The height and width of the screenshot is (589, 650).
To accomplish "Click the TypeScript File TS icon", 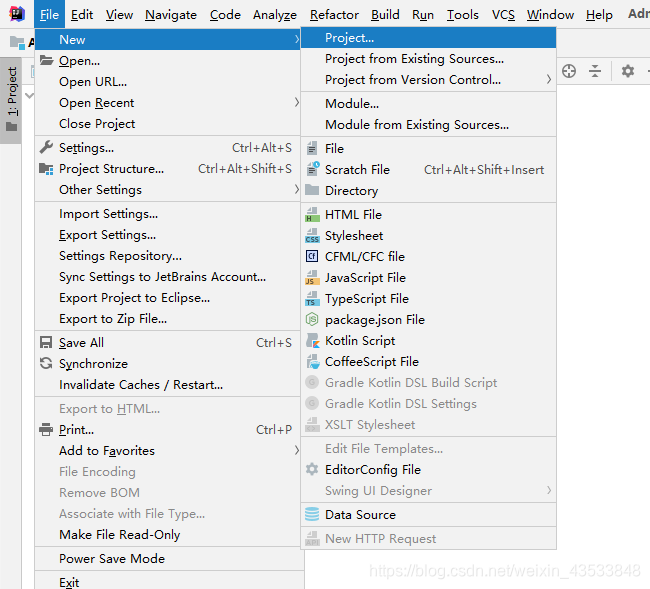I will 312,298.
